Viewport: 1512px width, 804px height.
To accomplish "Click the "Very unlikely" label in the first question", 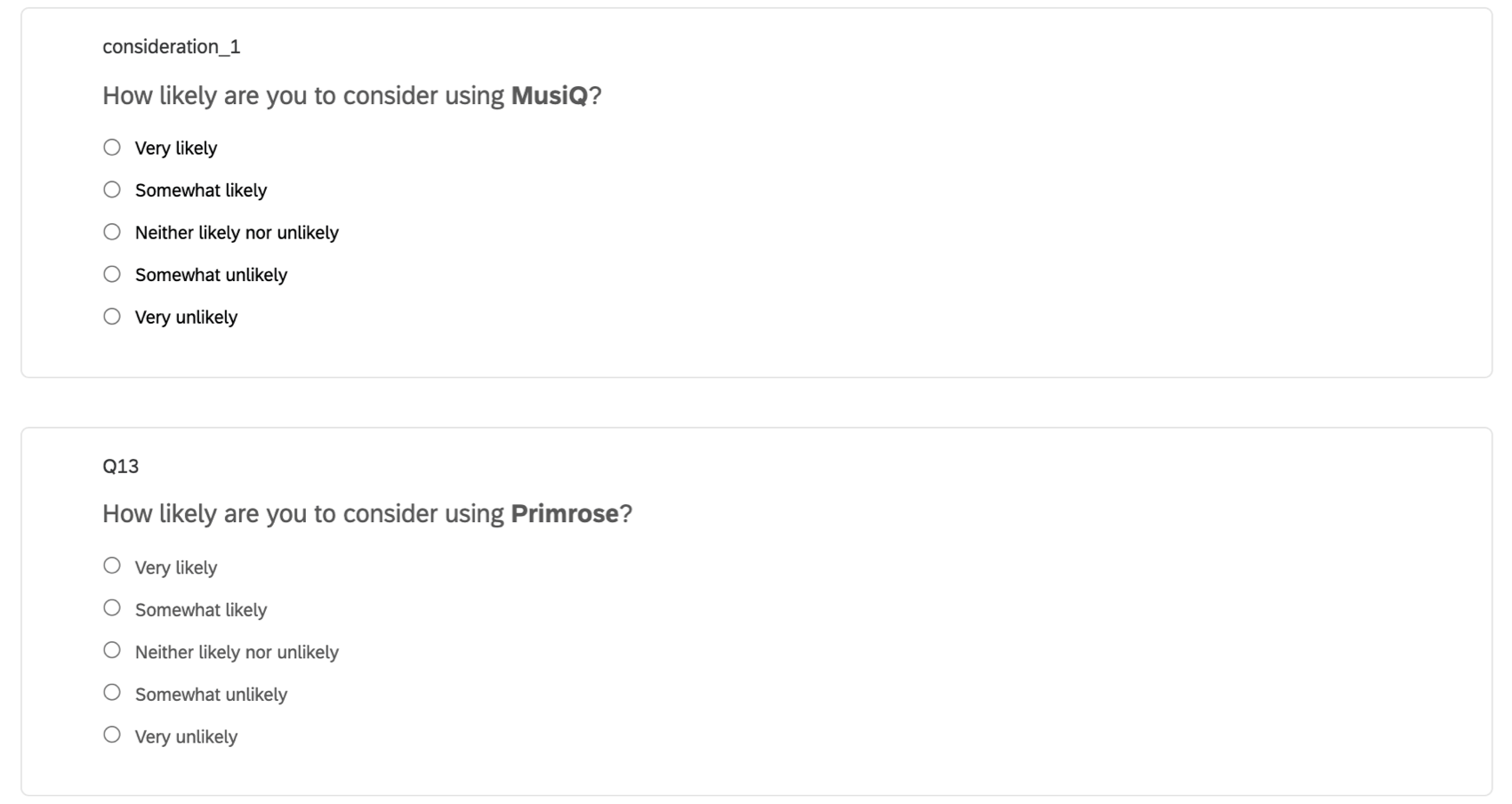I will 185,317.
